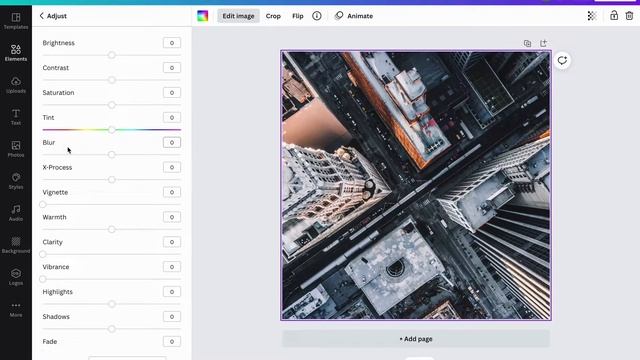Click the Highlights value field
This screenshot has width=640, height=360.
tap(172, 292)
